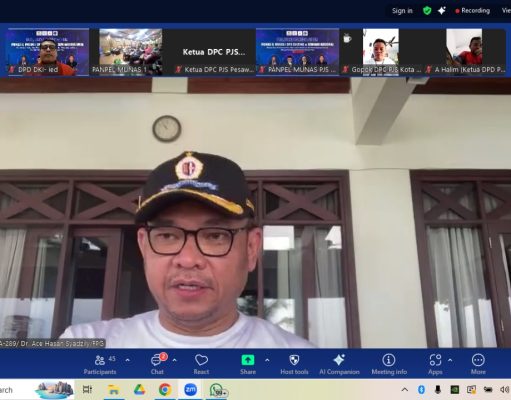Click the React heart icon

point(201,364)
